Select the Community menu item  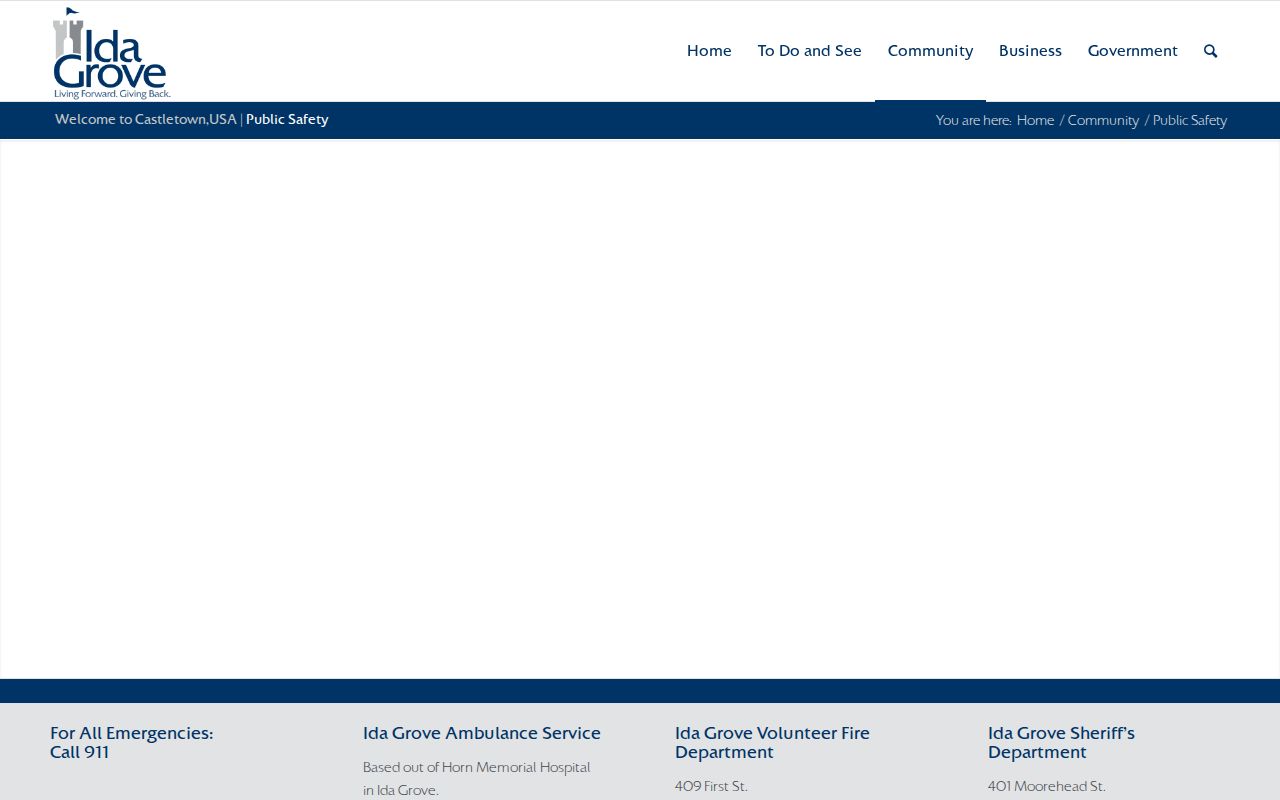930,51
